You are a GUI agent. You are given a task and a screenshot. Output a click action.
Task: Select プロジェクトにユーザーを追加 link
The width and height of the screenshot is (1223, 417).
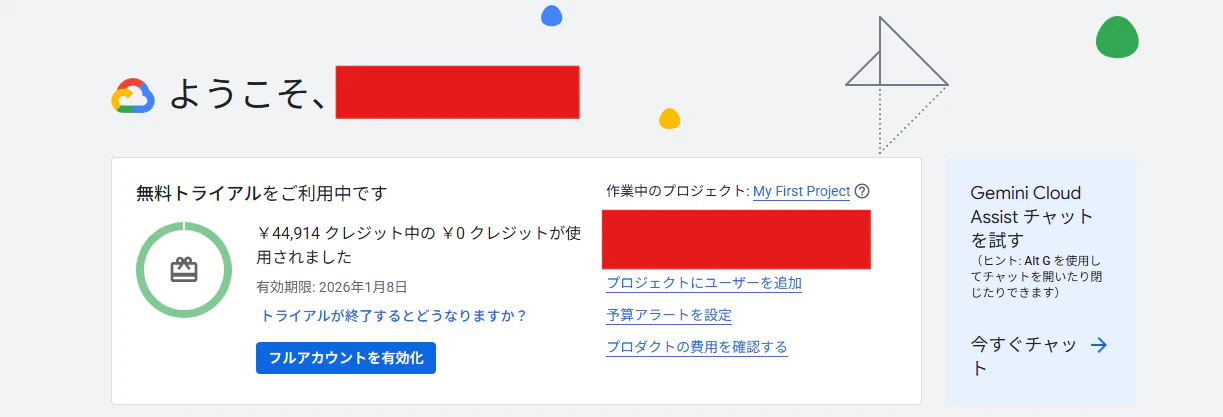[704, 283]
